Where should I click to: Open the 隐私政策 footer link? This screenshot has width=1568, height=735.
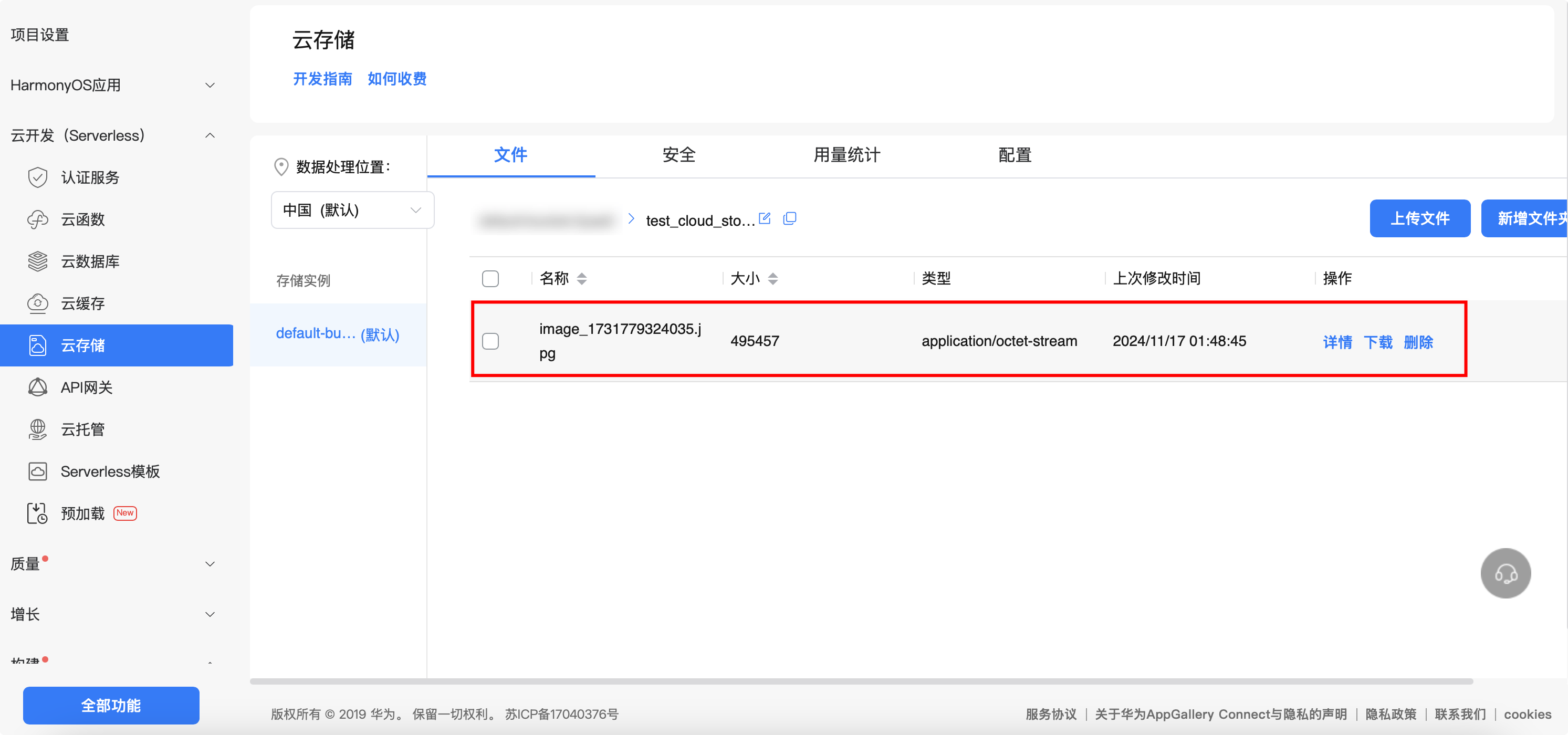(1391, 713)
